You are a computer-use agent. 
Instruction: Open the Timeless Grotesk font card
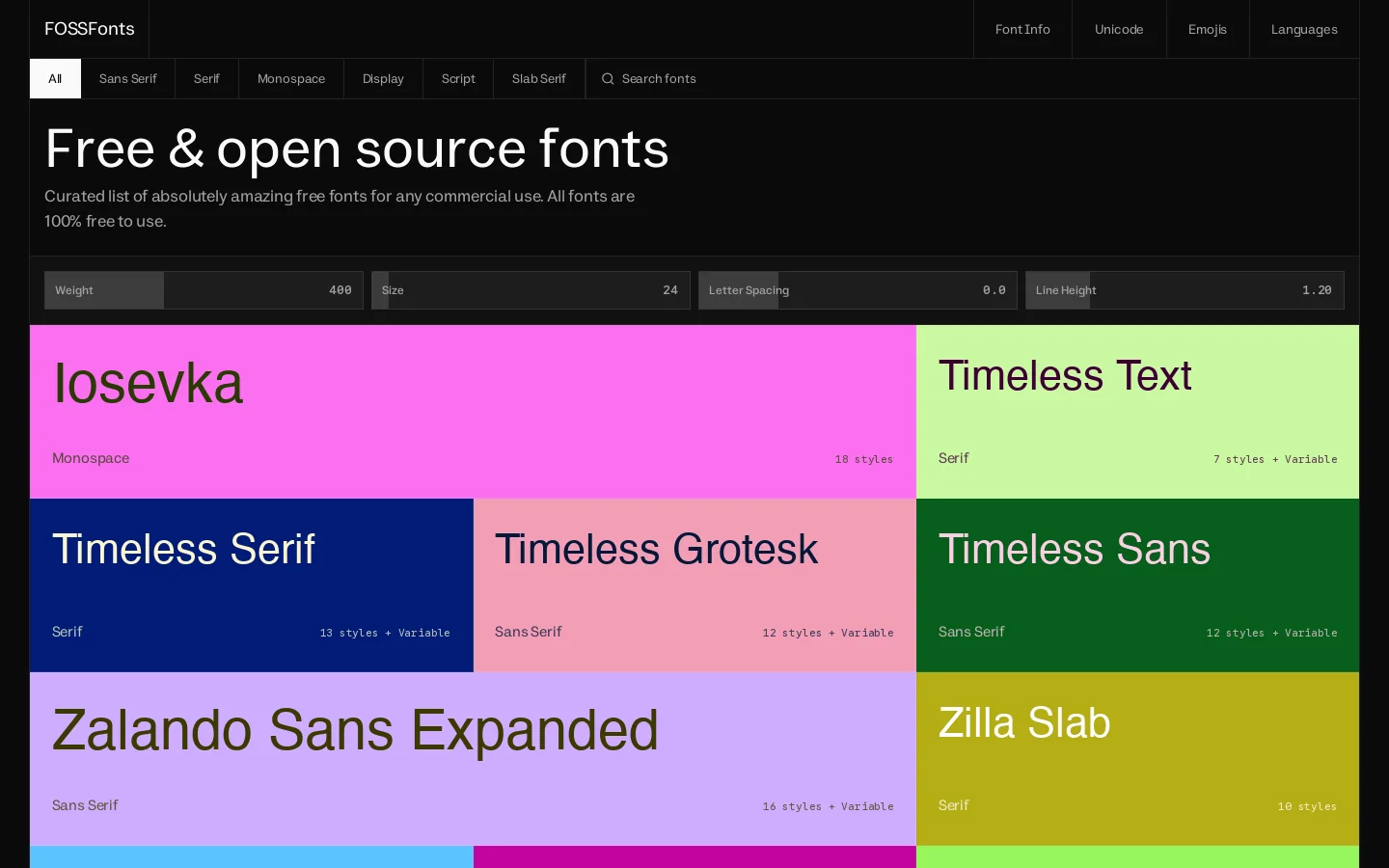[694, 585]
